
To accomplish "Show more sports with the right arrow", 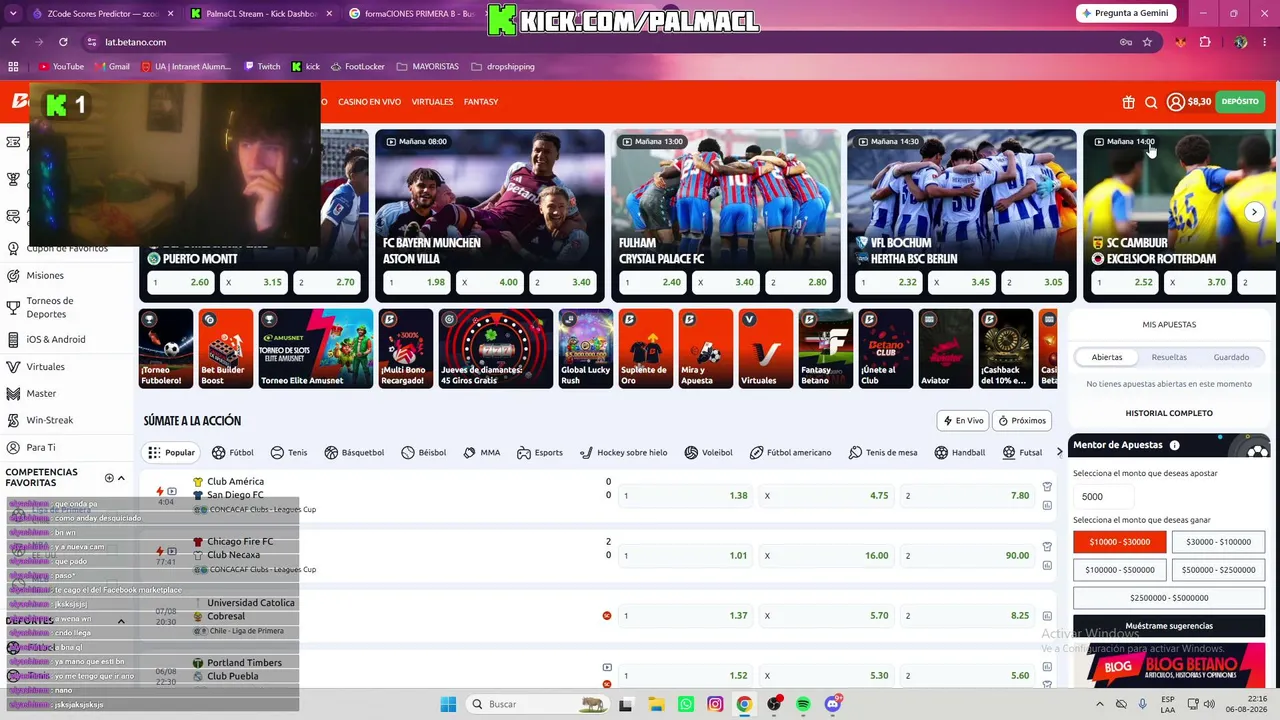I will click(x=1059, y=452).
